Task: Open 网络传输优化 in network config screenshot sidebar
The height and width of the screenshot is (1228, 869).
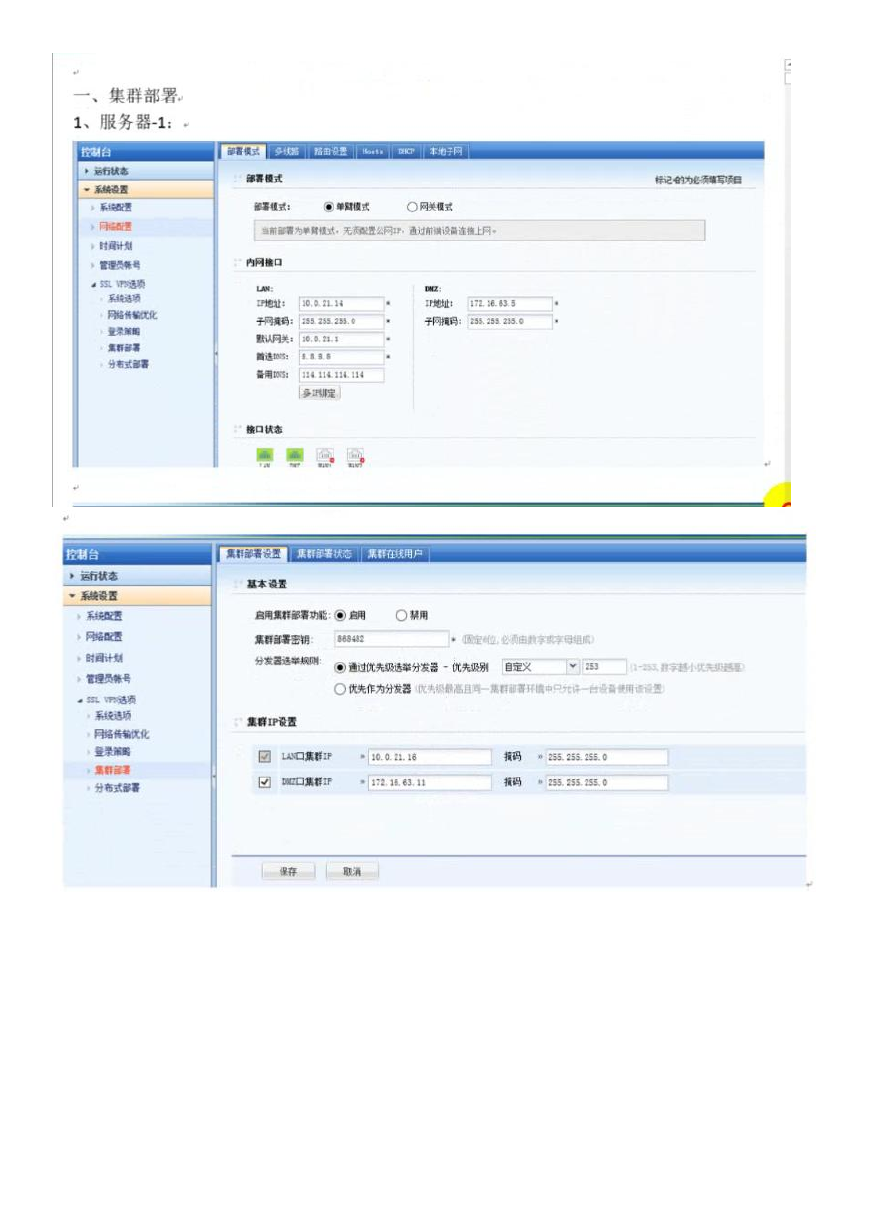Action: [132, 315]
